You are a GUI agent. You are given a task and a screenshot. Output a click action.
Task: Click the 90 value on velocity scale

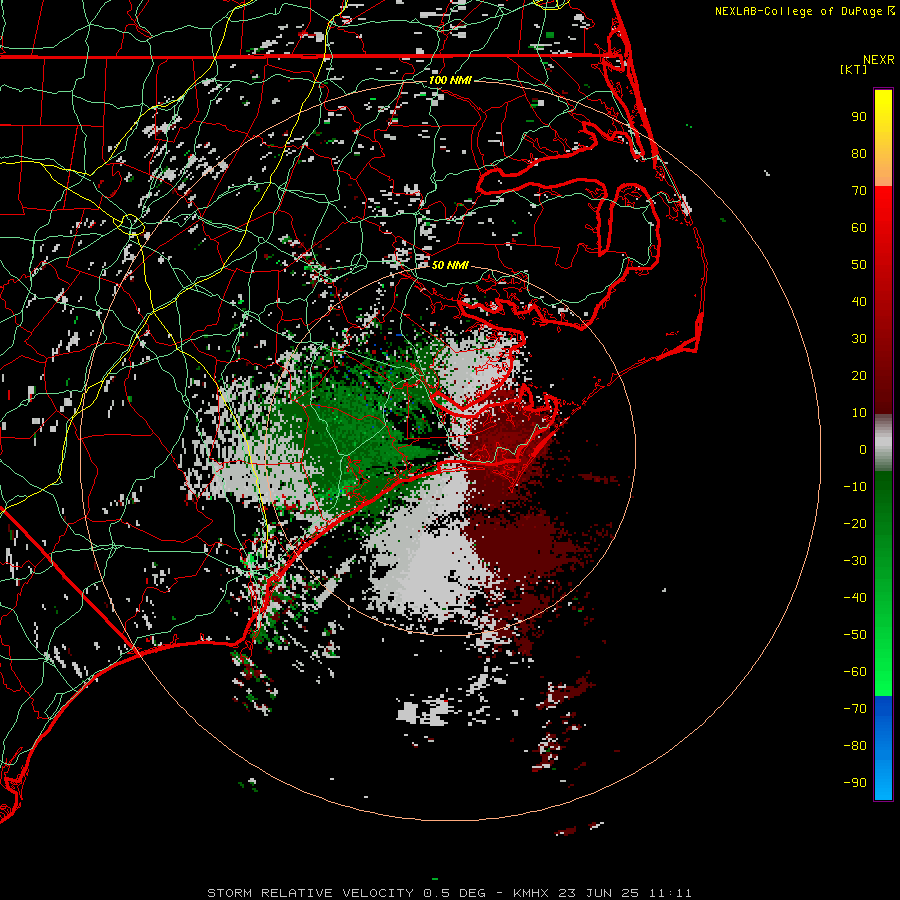pyautogui.click(x=859, y=117)
